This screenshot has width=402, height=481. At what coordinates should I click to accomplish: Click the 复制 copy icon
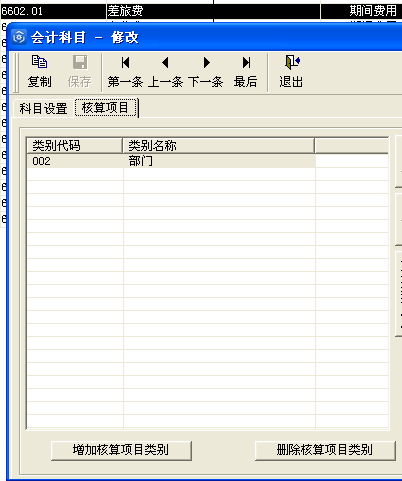click(39, 62)
